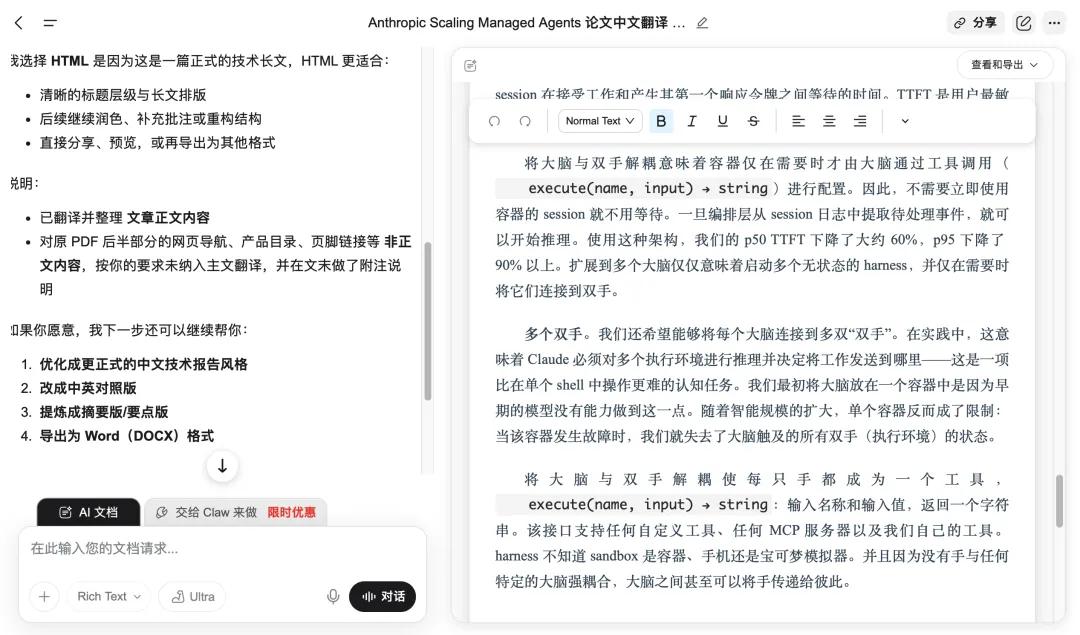Image resolution: width=1080 pixels, height=635 pixels.
Task: Click suggestion 提炼成摘要版/要点版
Action: click(x=103, y=412)
